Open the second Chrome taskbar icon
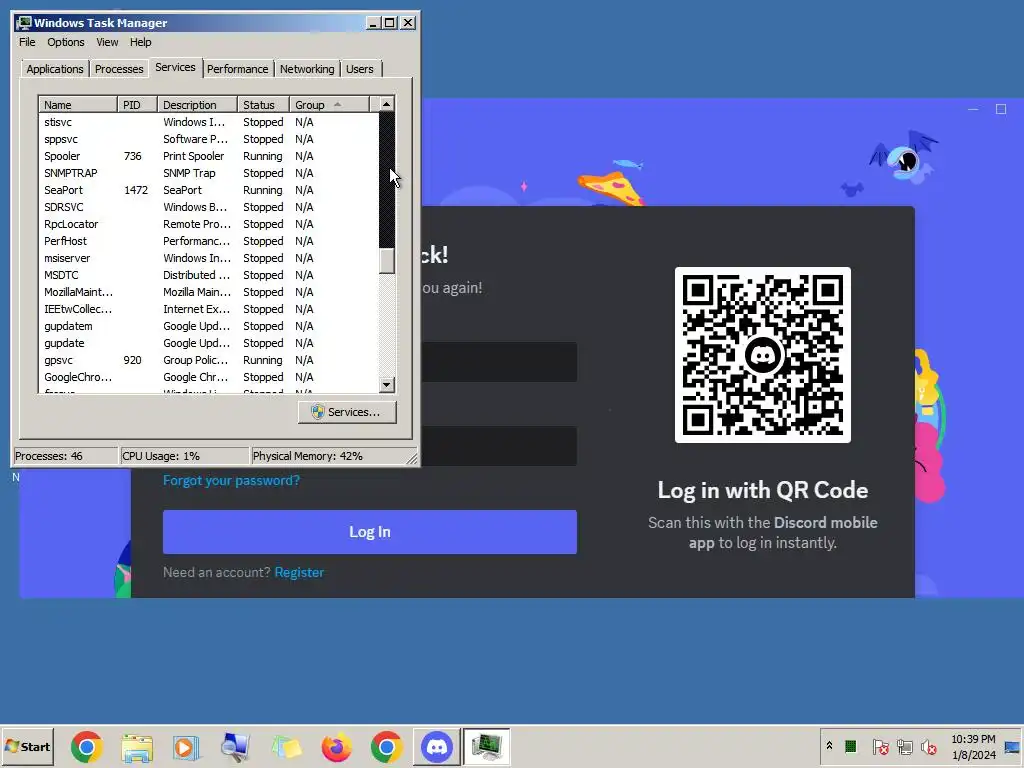1024x768 pixels. pyautogui.click(x=387, y=746)
